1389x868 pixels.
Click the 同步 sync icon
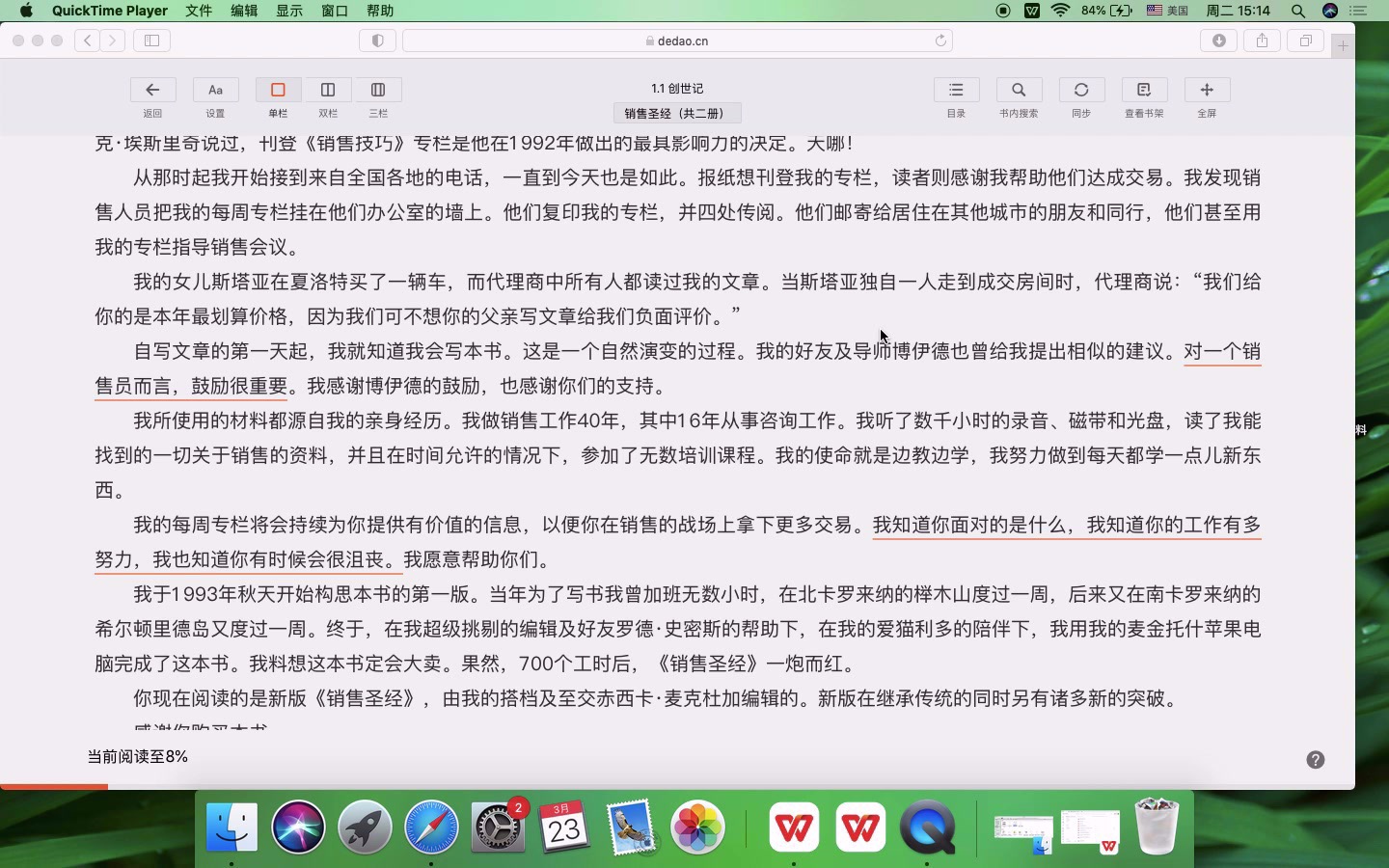pos(1081,90)
